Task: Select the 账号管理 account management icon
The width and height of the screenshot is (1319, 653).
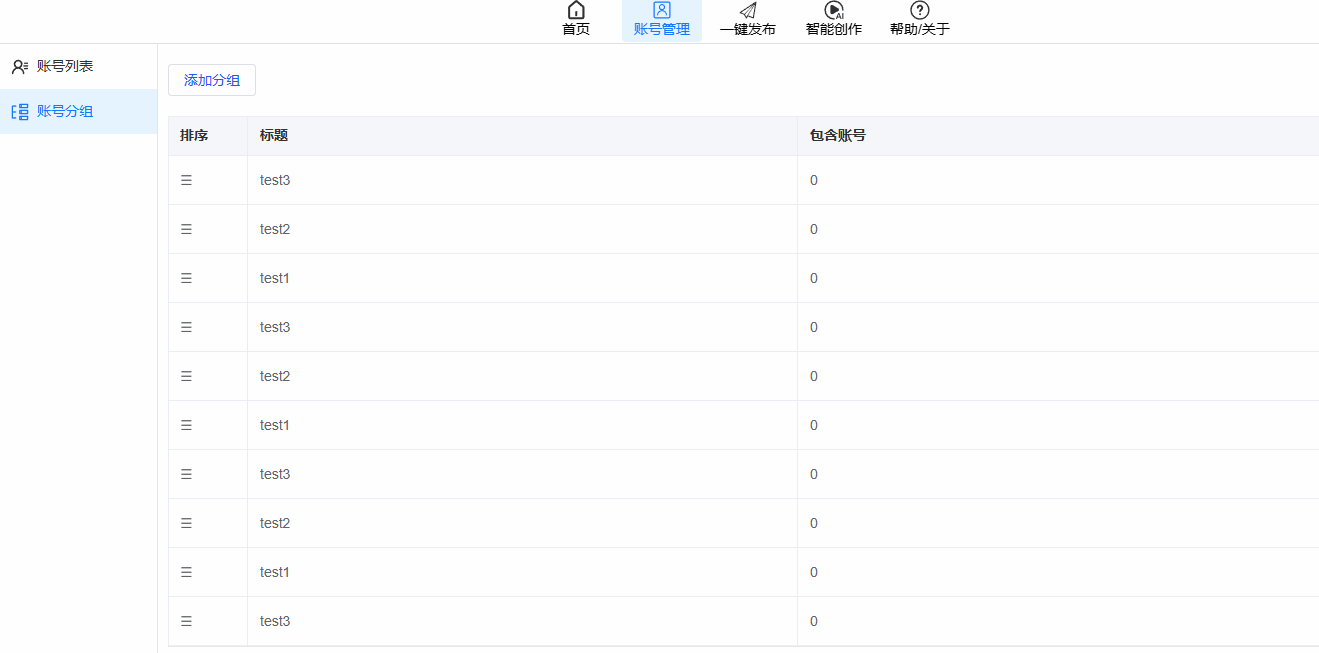Action: tap(661, 11)
